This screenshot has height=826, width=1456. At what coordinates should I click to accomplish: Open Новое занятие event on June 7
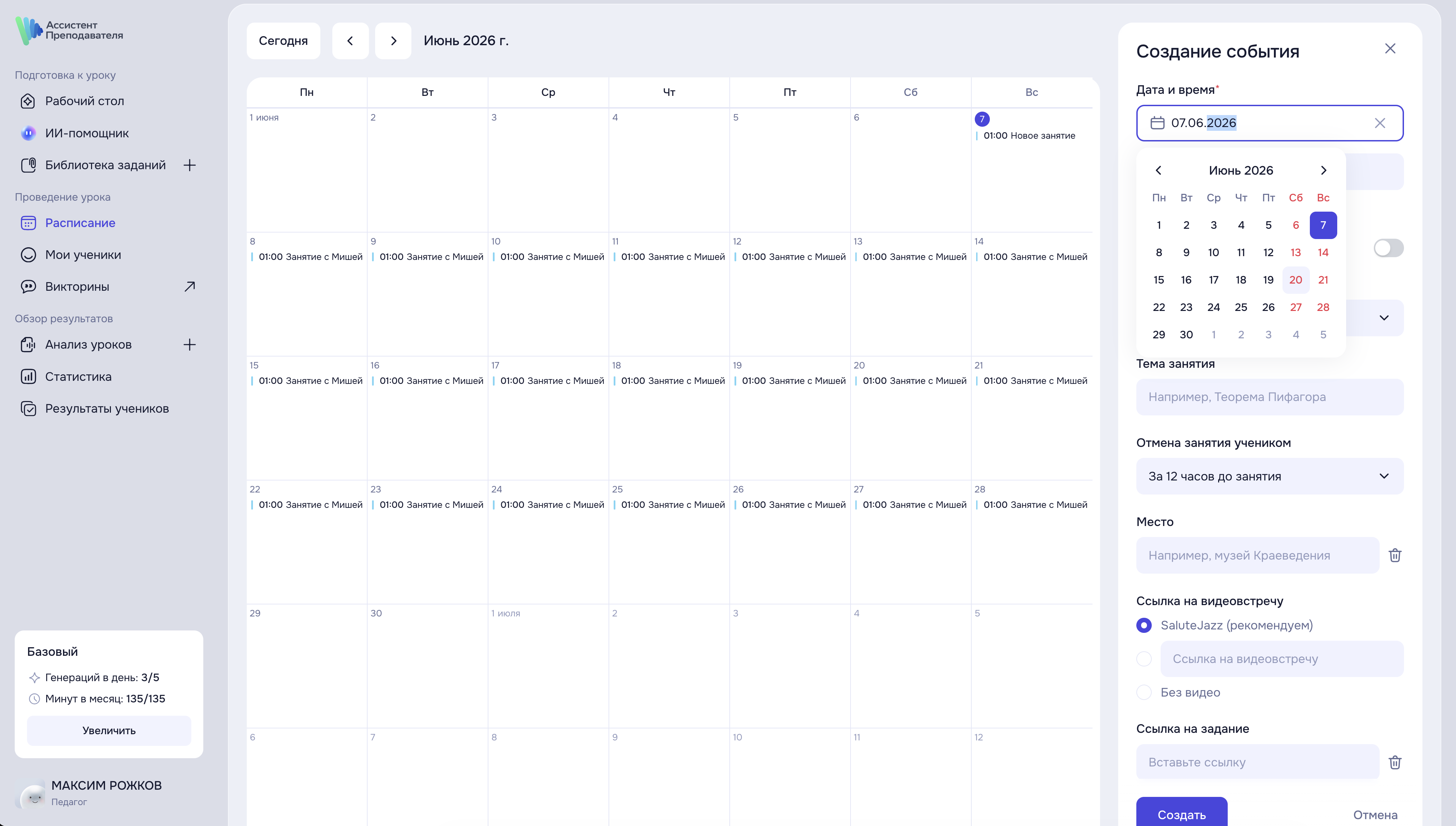(1029, 136)
